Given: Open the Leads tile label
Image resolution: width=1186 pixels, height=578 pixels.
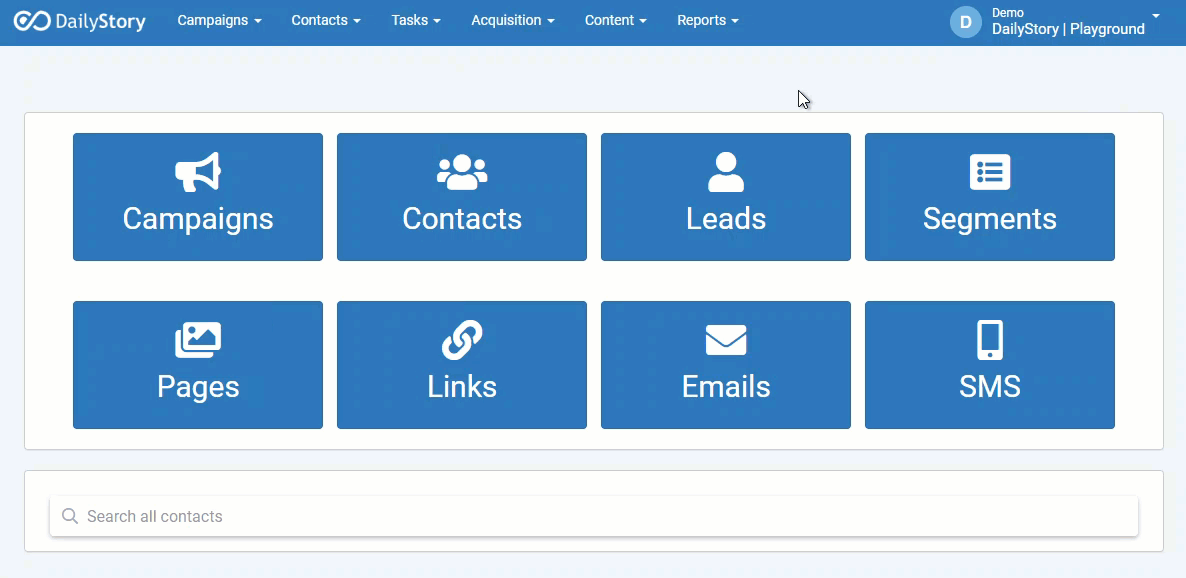Looking at the screenshot, I should [x=725, y=219].
